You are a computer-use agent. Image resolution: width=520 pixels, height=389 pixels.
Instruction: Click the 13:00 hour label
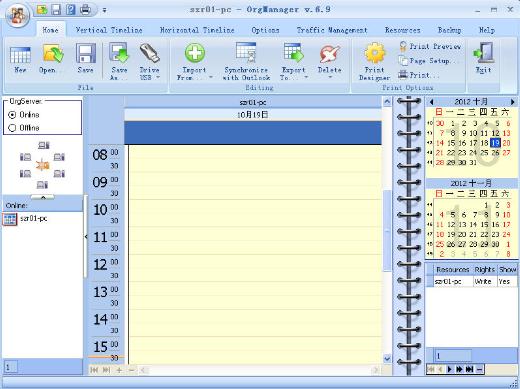pos(100,292)
